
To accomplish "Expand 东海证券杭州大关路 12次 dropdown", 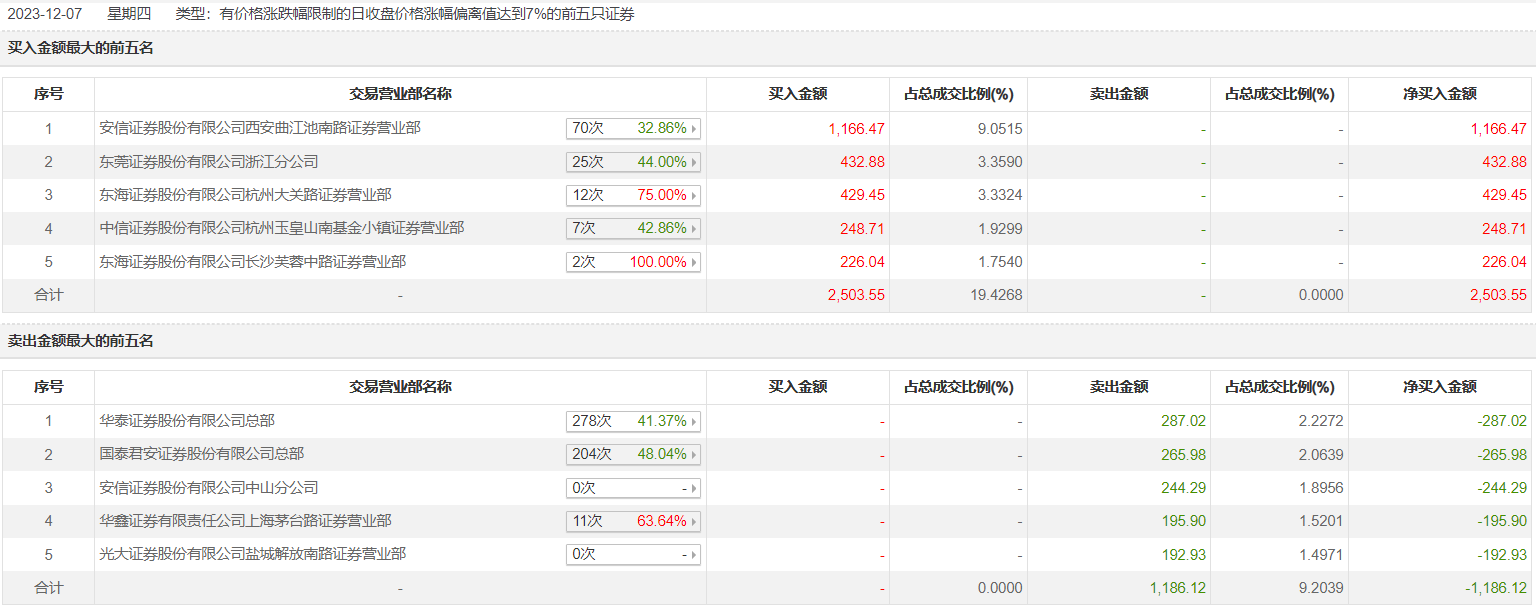I will tap(633, 195).
